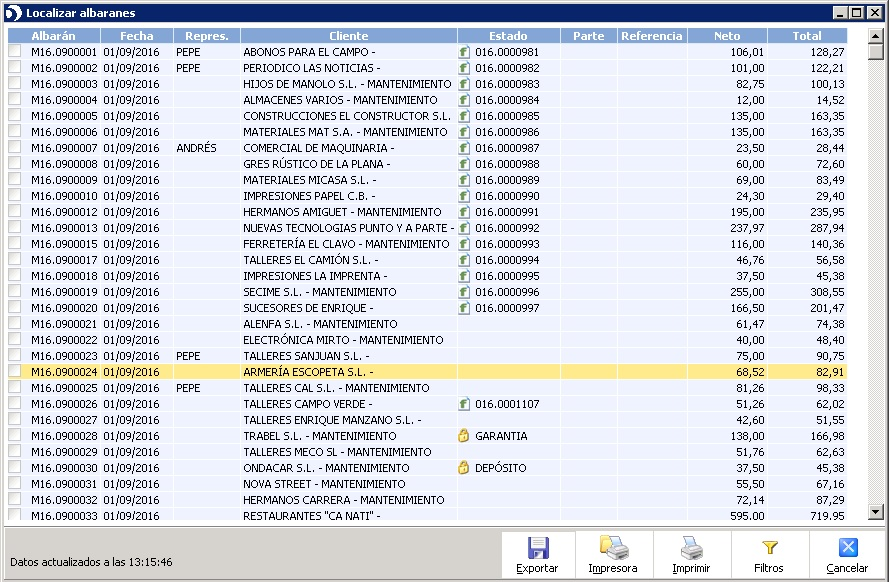Click the Referencia column header

coord(652,36)
